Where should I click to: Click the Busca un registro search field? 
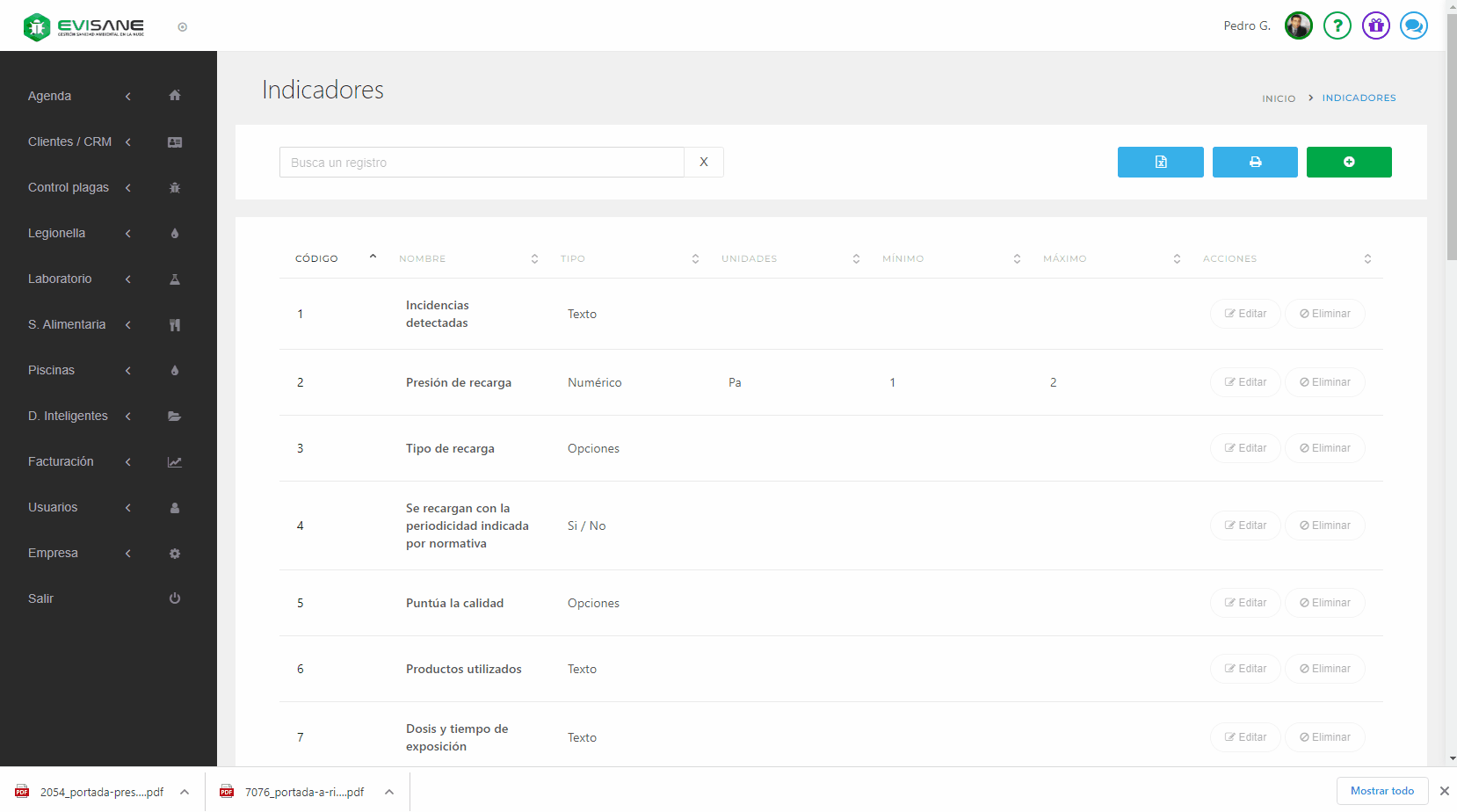tap(482, 163)
